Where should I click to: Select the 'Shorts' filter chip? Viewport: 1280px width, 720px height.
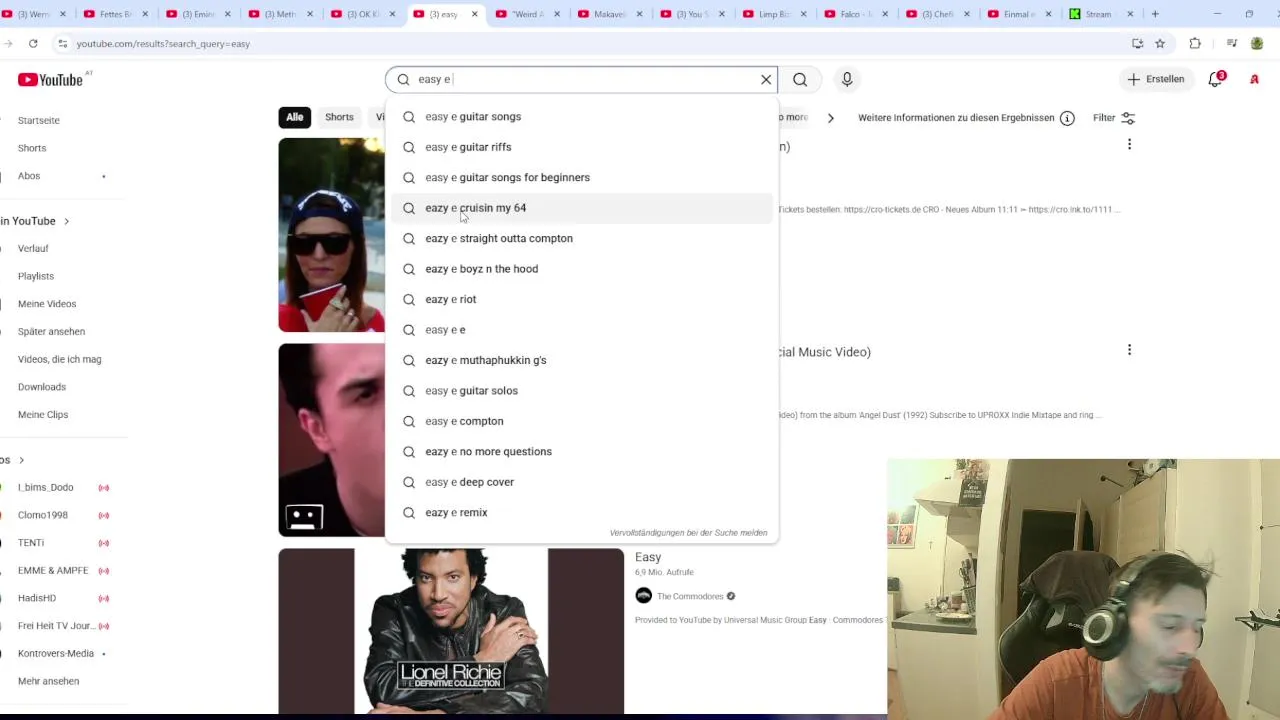339,117
